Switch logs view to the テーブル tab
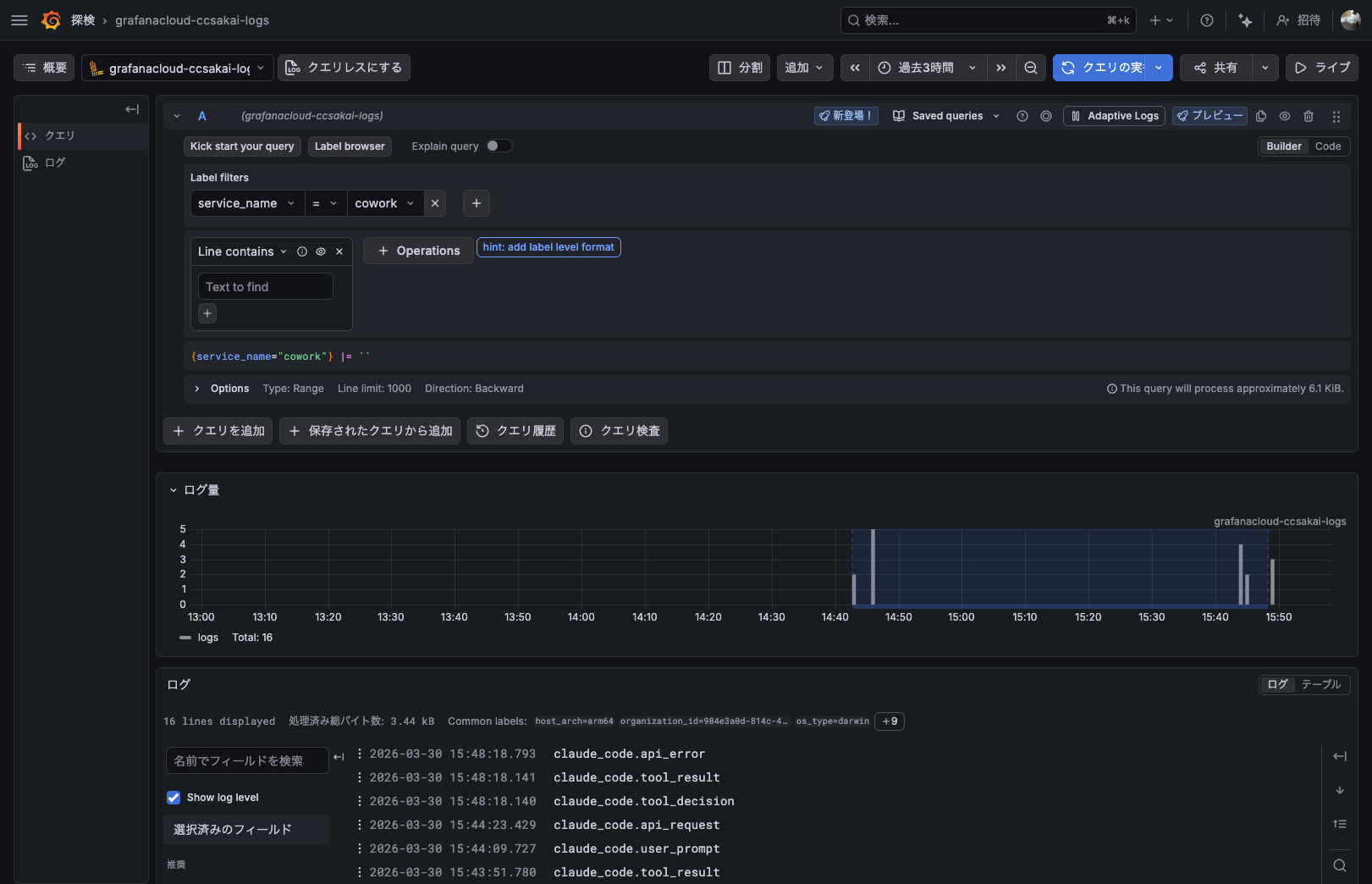This screenshot has height=884, width=1372. tap(1320, 684)
